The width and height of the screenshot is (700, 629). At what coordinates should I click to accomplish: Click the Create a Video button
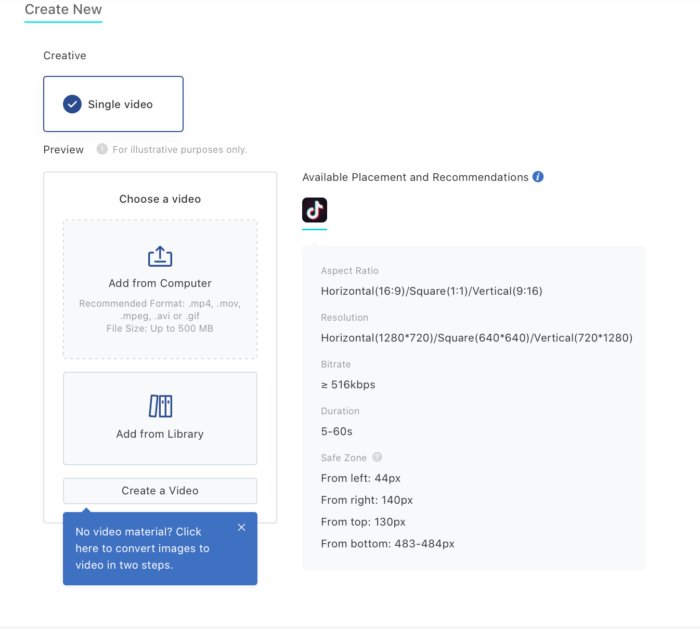click(160, 491)
